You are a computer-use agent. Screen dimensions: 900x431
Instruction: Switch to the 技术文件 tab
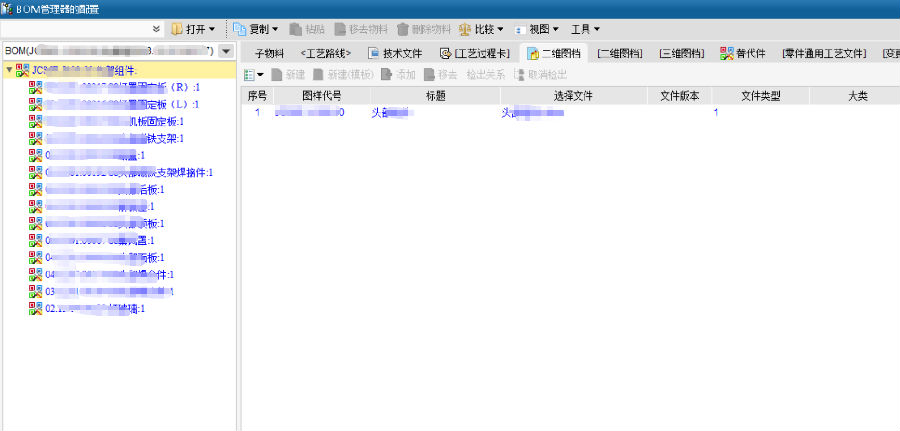click(x=395, y=53)
